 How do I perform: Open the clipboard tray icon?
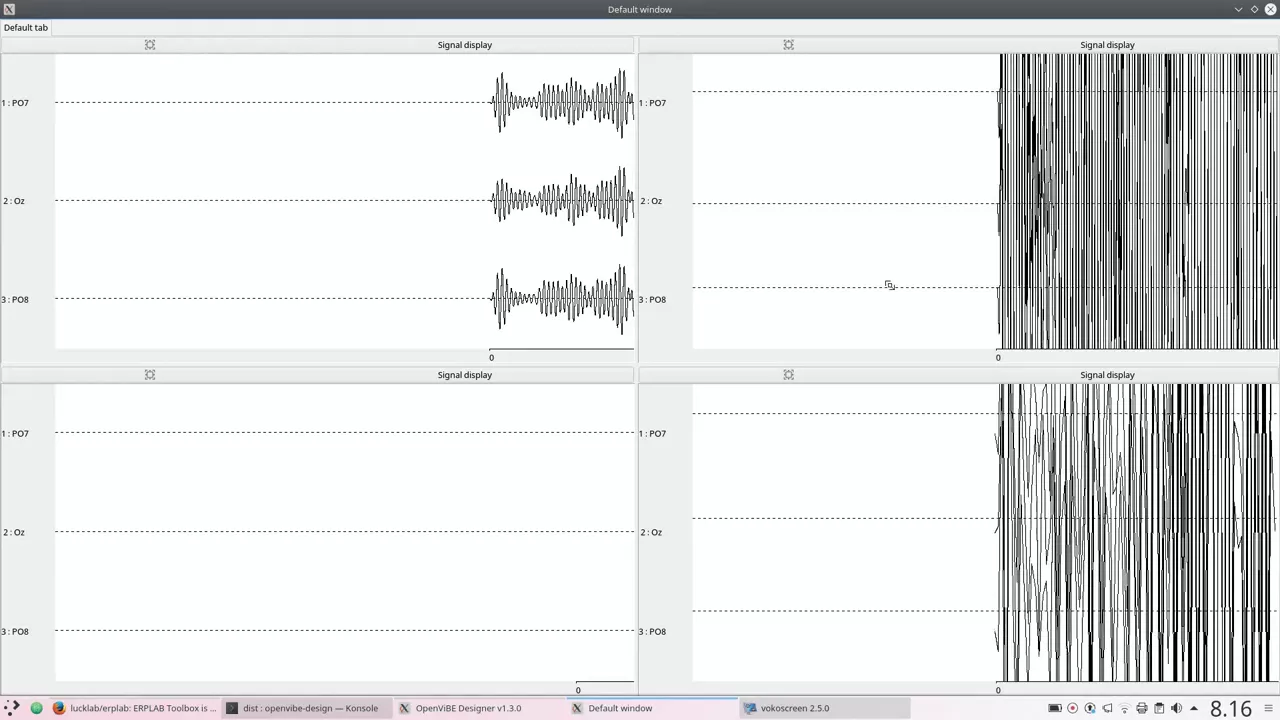[x=1159, y=708]
